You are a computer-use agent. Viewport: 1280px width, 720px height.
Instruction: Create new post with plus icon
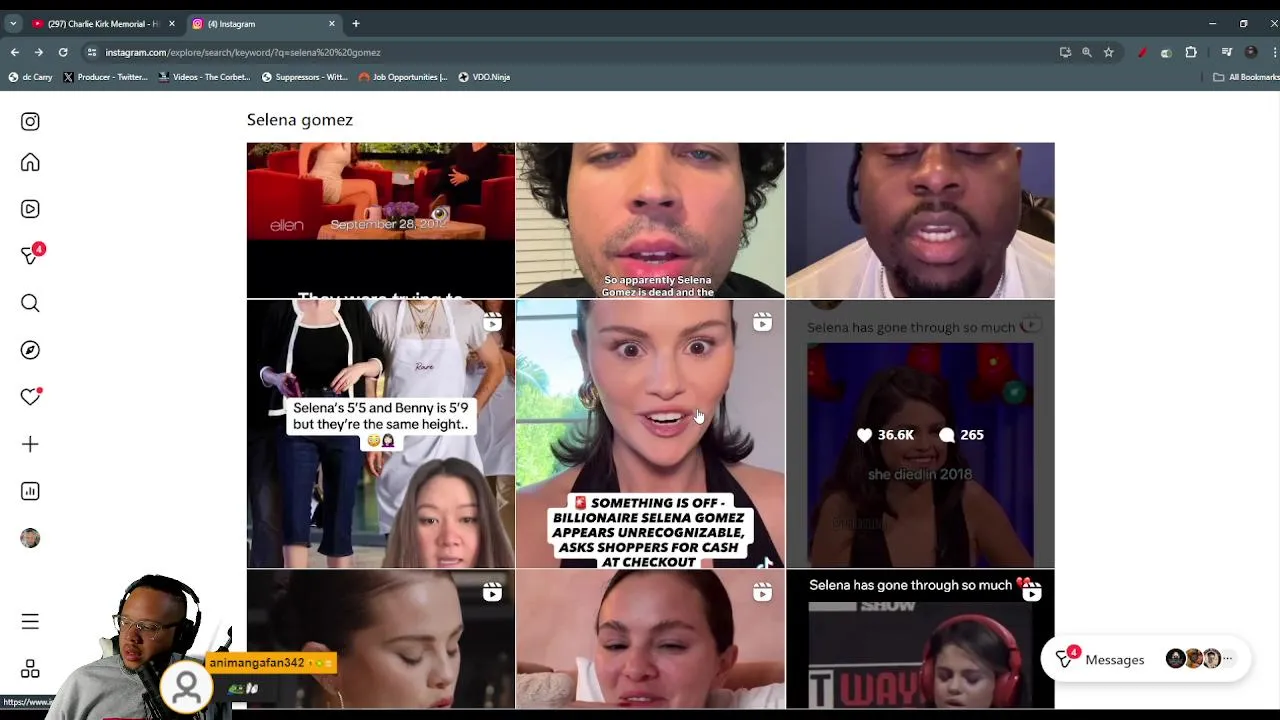pyautogui.click(x=30, y=444)
